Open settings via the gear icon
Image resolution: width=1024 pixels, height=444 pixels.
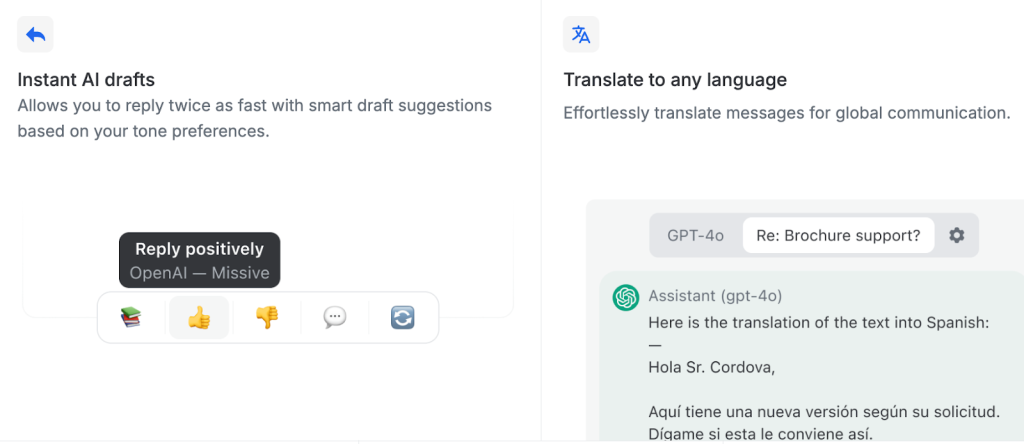957,236
